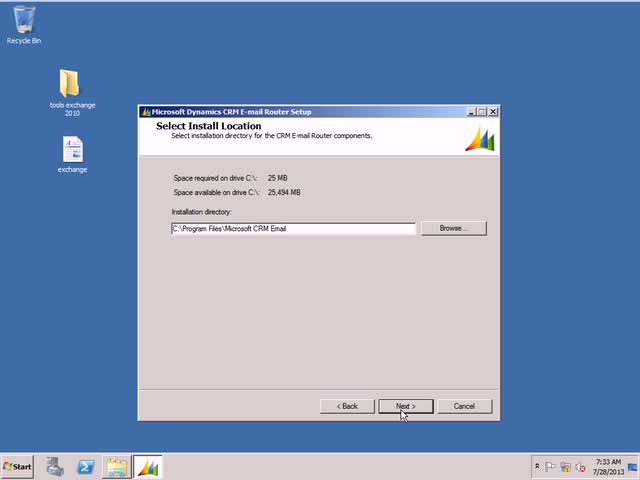Click the < Back button

coord(347,406)
